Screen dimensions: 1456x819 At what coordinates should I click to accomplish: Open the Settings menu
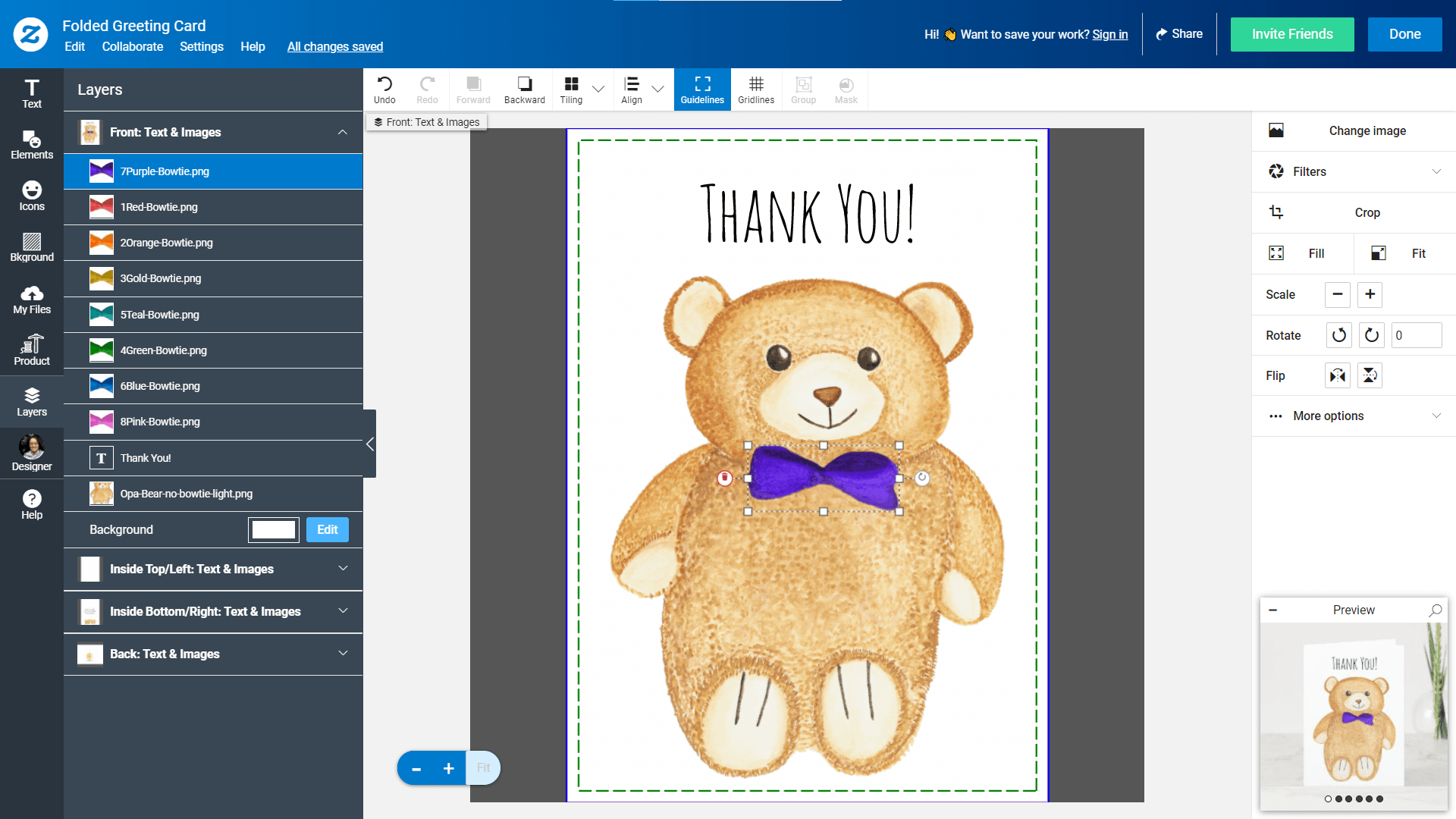(x=201, y=46)
